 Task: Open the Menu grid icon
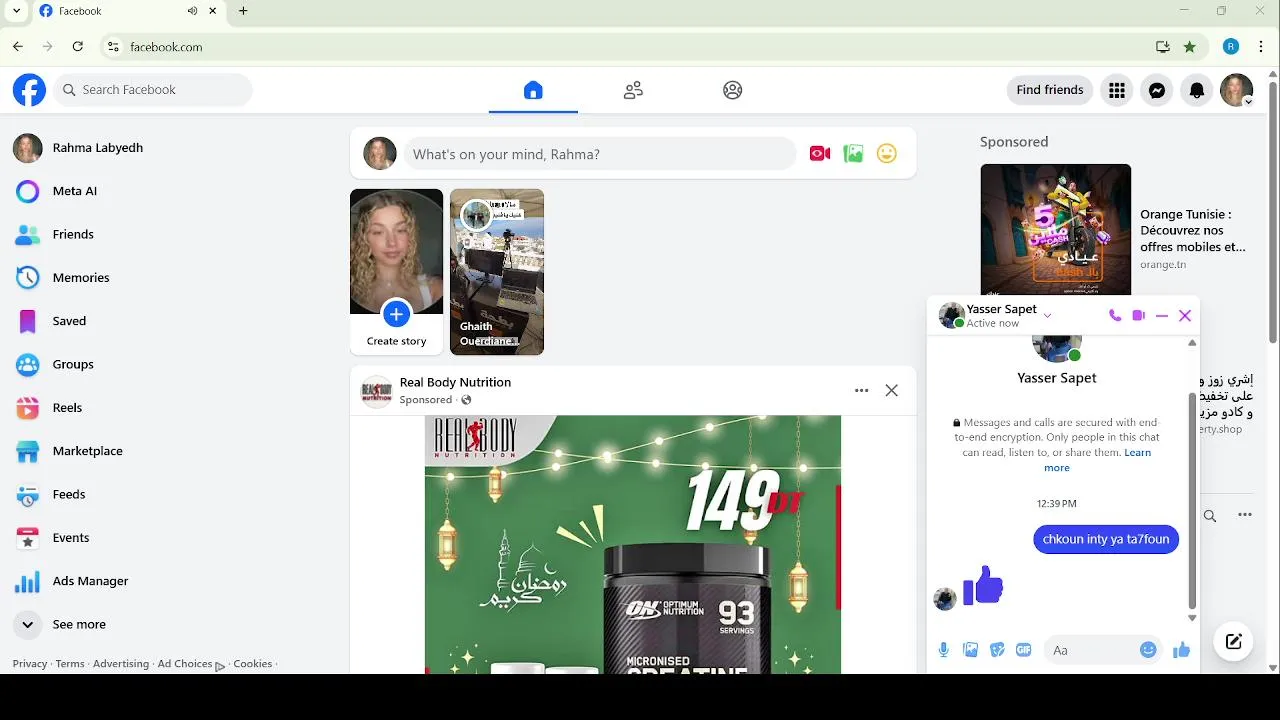(x=1117, y=90)
